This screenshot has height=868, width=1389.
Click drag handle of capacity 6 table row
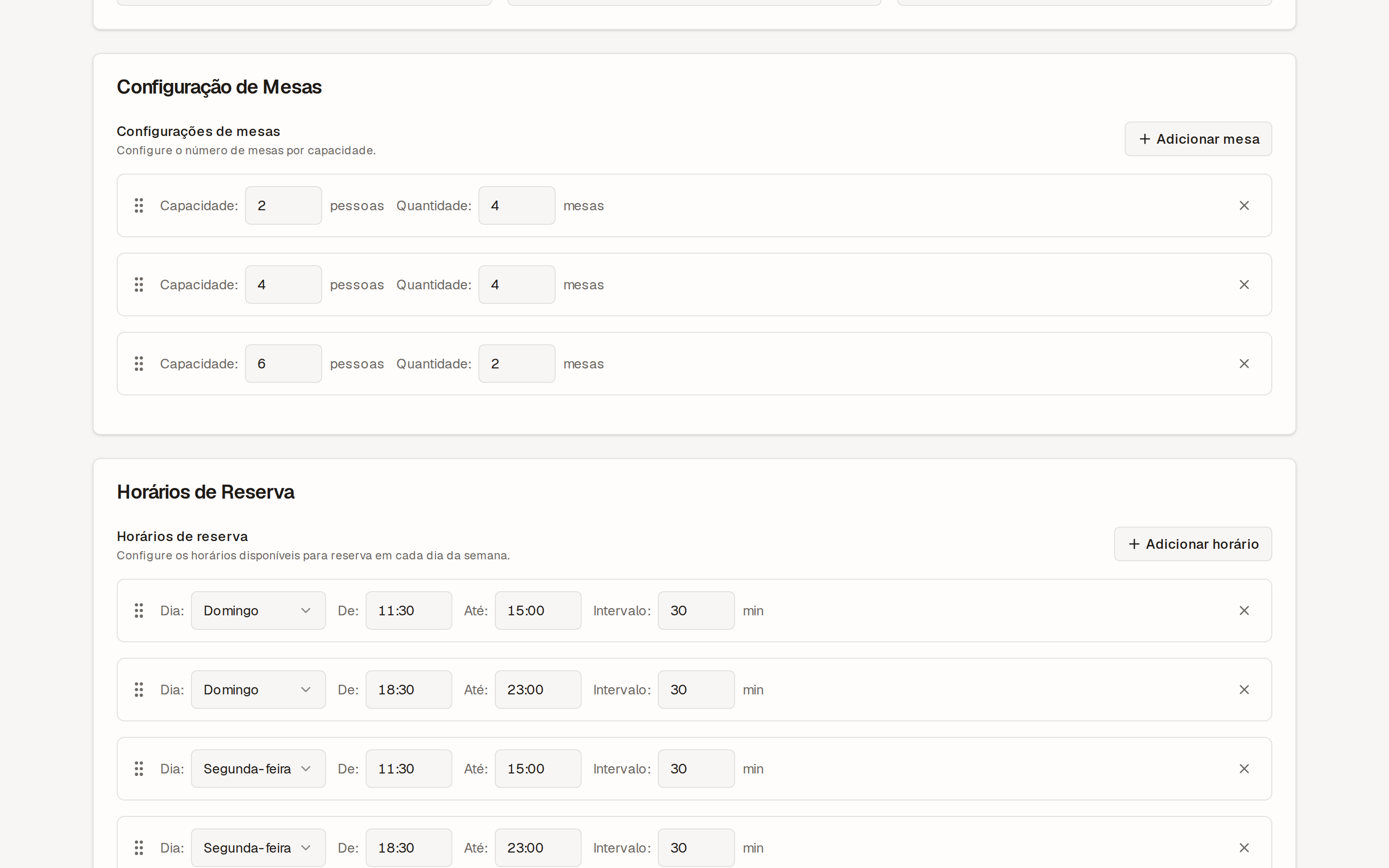[x=139, y=364]
